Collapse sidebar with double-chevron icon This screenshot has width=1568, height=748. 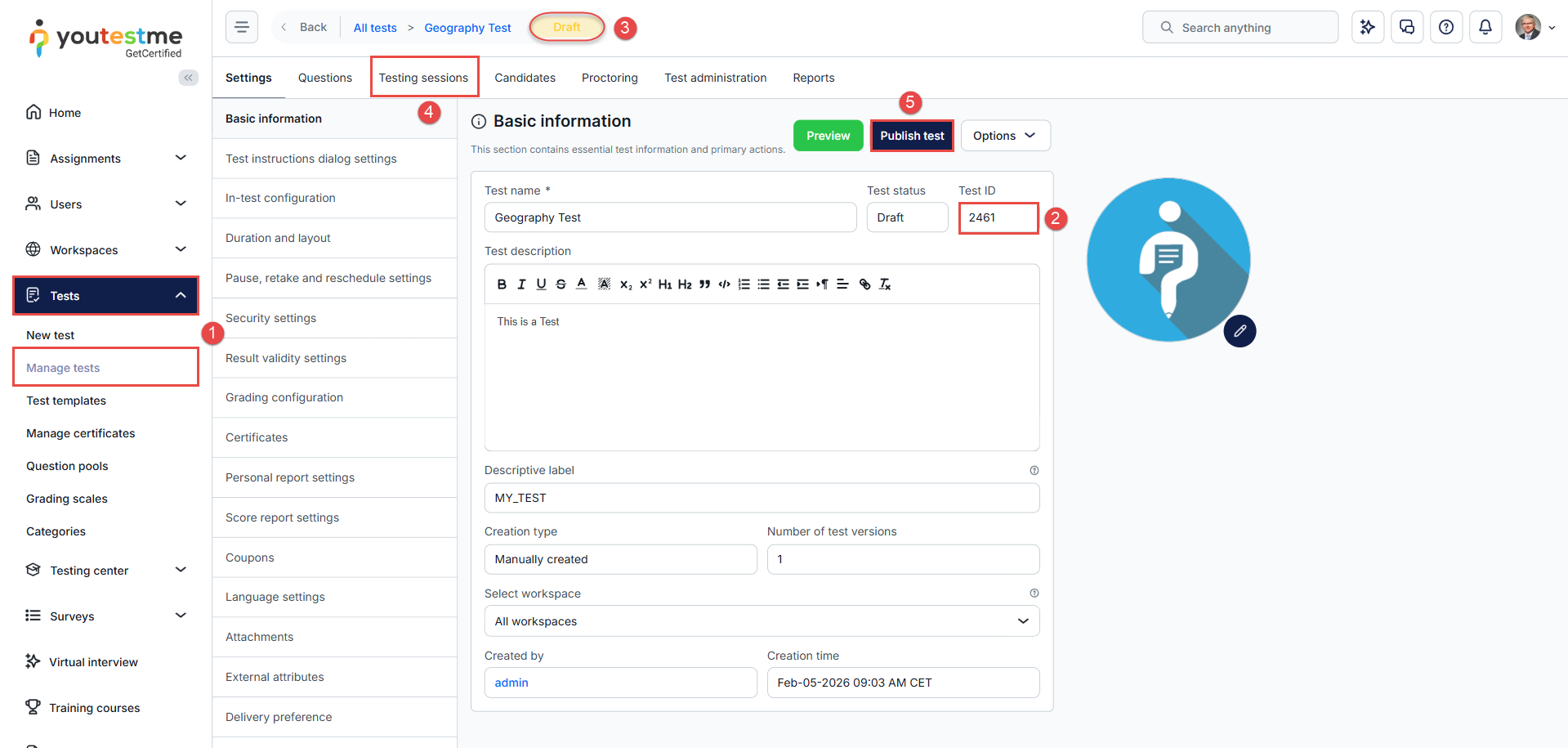click(188, 78)
